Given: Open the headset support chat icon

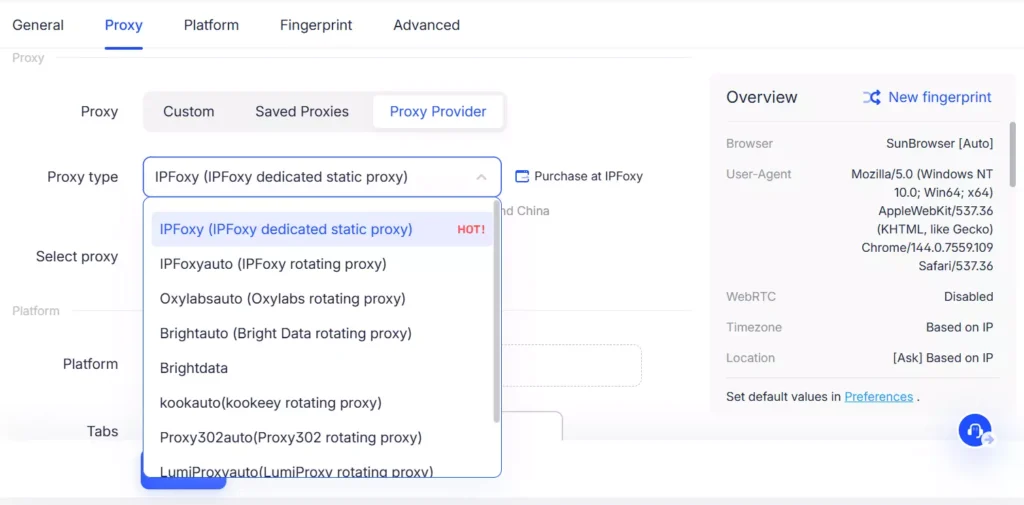Looking at the screenshot, I should pyautogui.click(x=974, y=430).
